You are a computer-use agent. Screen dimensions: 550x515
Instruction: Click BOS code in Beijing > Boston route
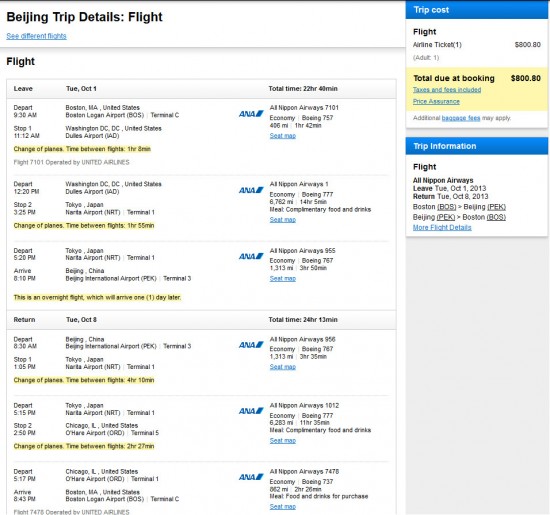tap(496, 217)
